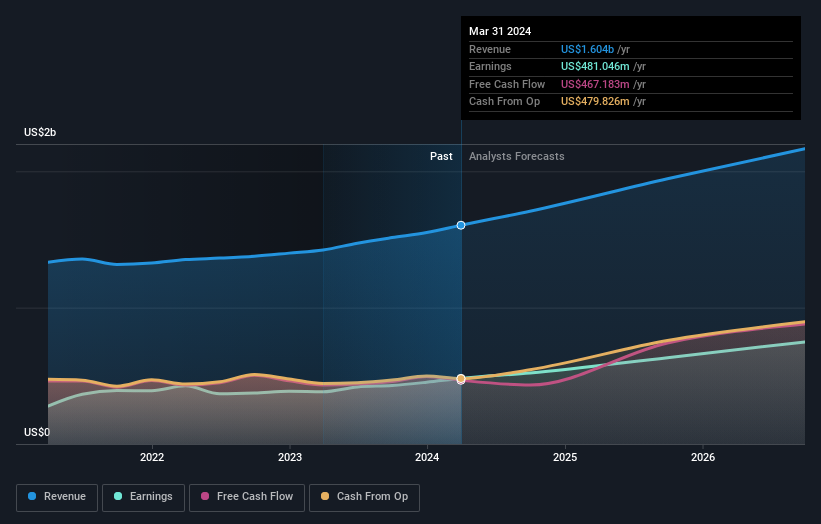Toggle the Cash From Op legend series
This screenshot has width=821, height=524.
364,497
